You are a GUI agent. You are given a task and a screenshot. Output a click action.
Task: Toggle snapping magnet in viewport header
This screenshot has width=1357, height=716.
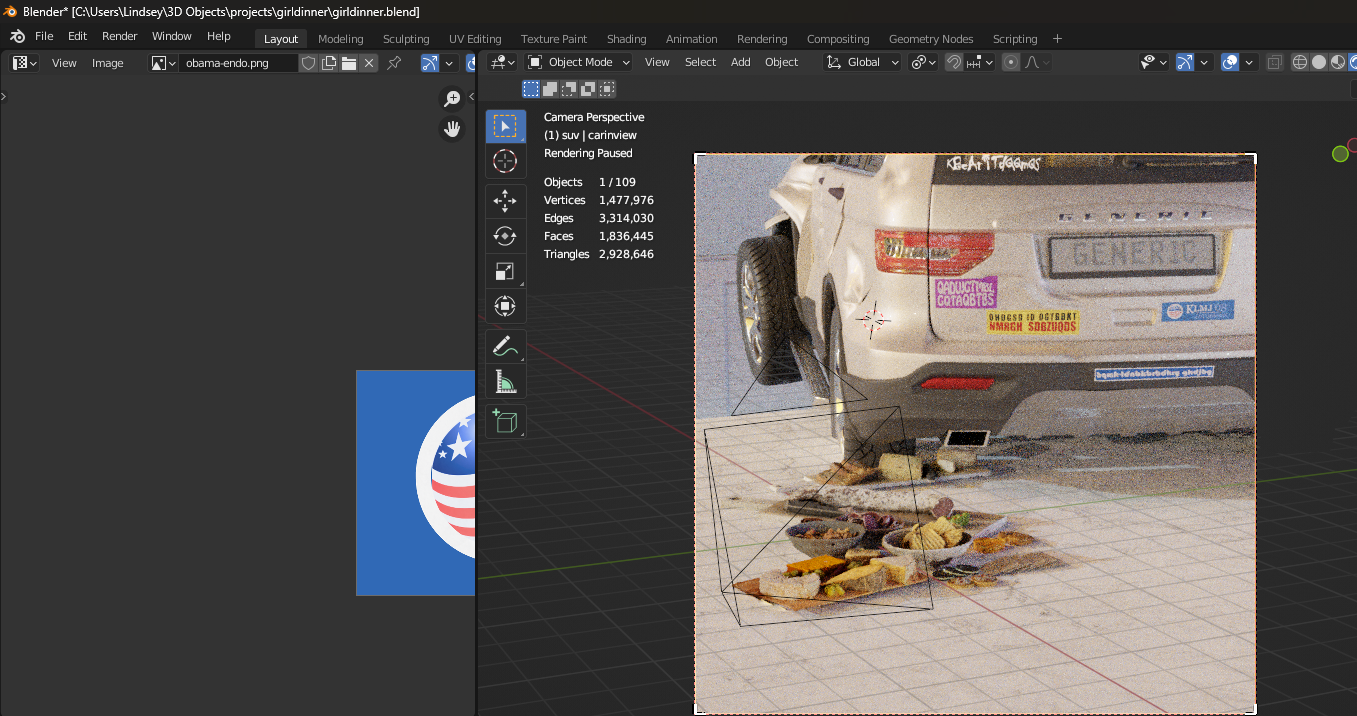point(954,62)
